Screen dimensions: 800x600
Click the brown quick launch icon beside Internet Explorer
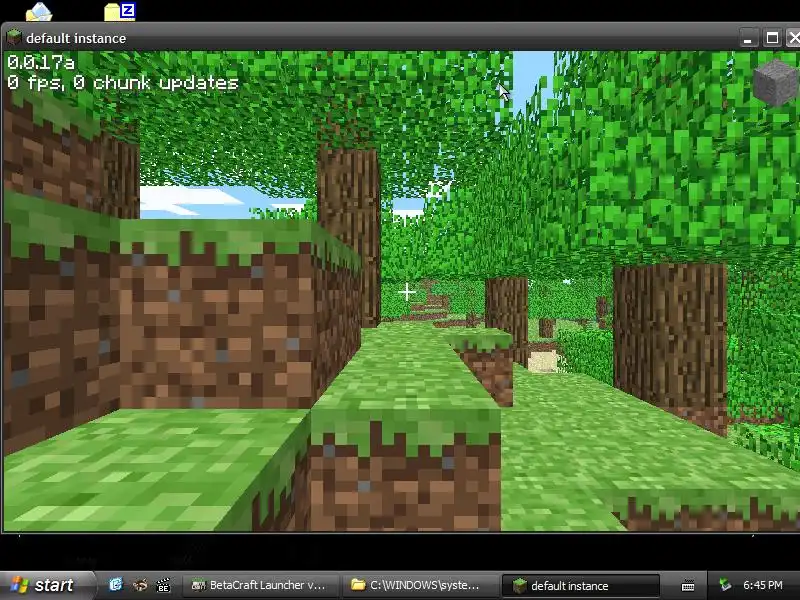click(140, 585)
